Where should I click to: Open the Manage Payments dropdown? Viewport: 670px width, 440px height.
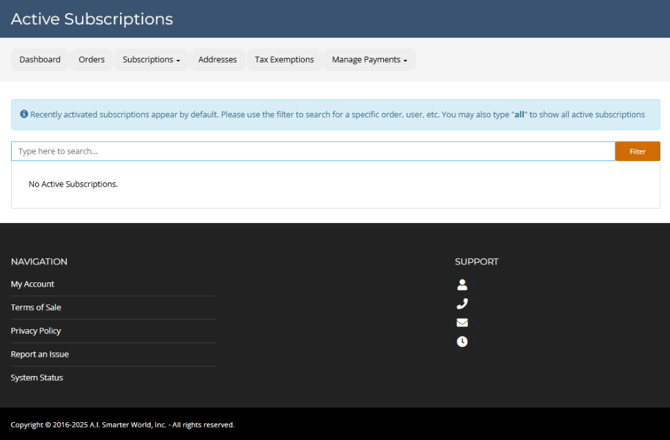[x=369, y=60]
